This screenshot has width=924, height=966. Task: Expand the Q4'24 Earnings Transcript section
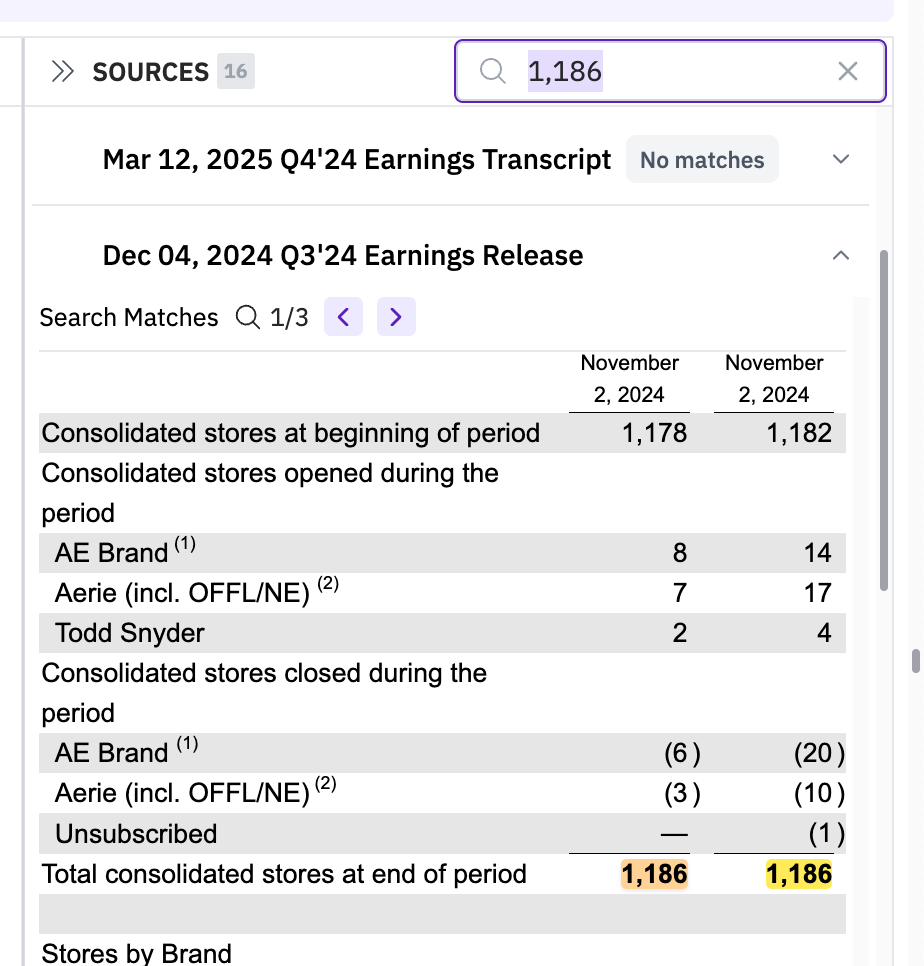point(841,159)
